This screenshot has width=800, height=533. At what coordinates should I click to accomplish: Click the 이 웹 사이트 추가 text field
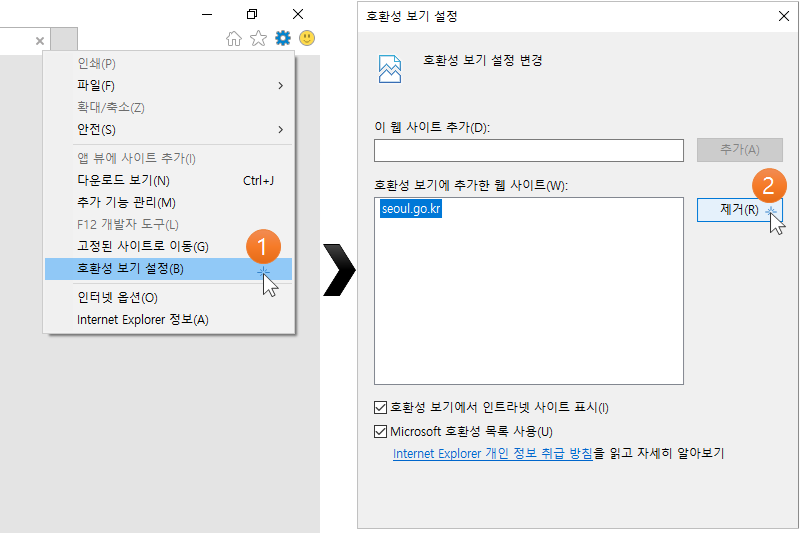[x=528, y=151]
